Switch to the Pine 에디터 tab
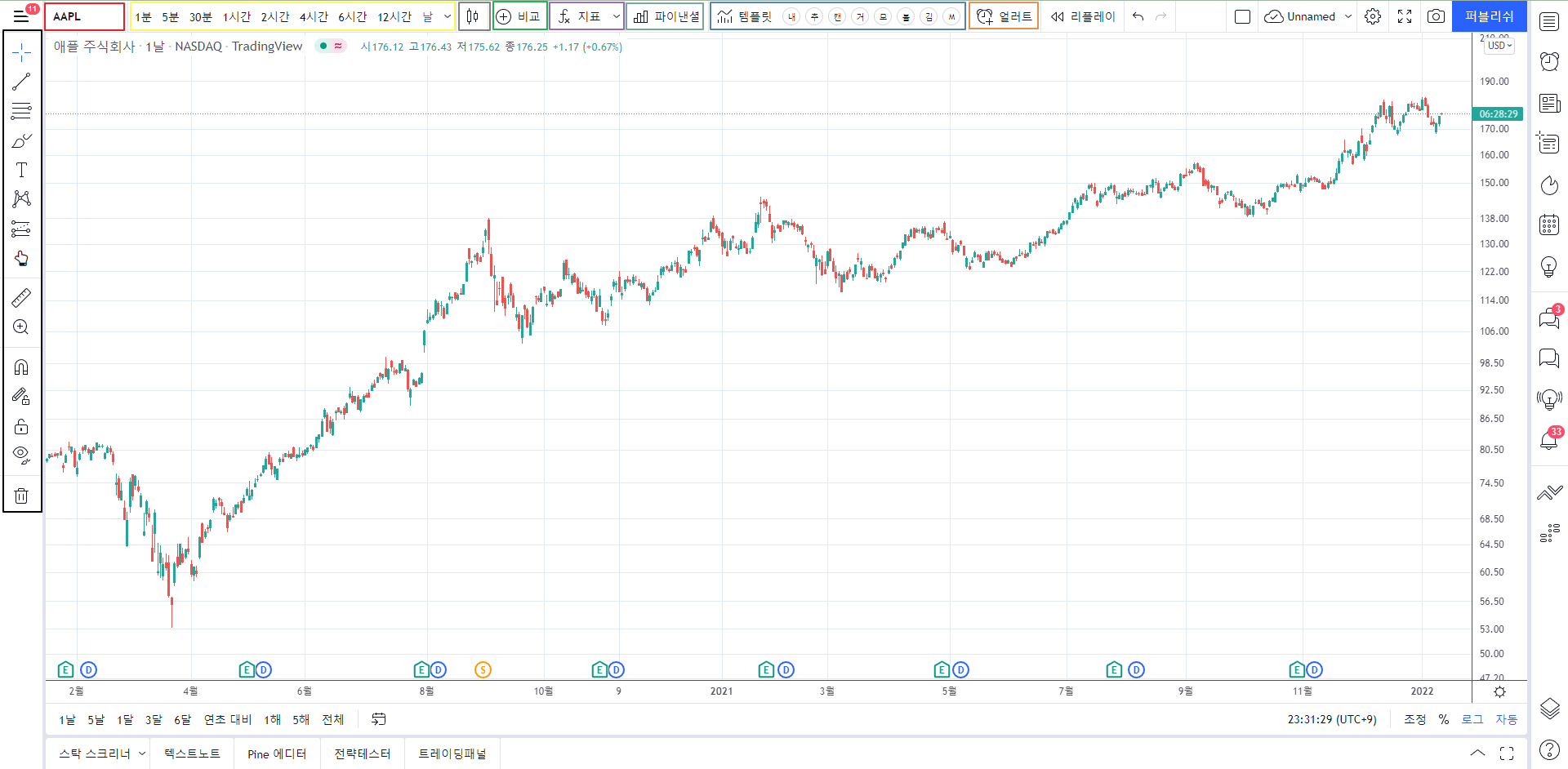This screenshot has width=1568, height=769. coord(277,753)
